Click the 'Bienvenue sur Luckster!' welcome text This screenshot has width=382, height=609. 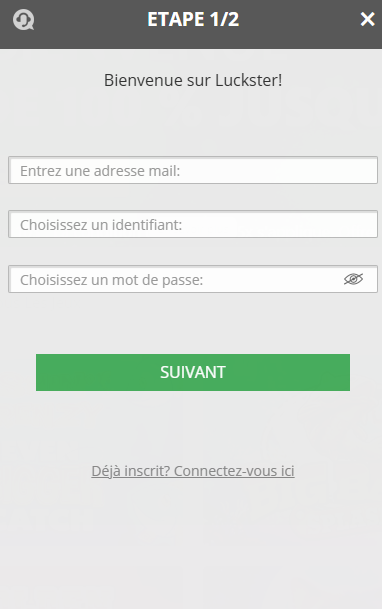click(193, 80)
